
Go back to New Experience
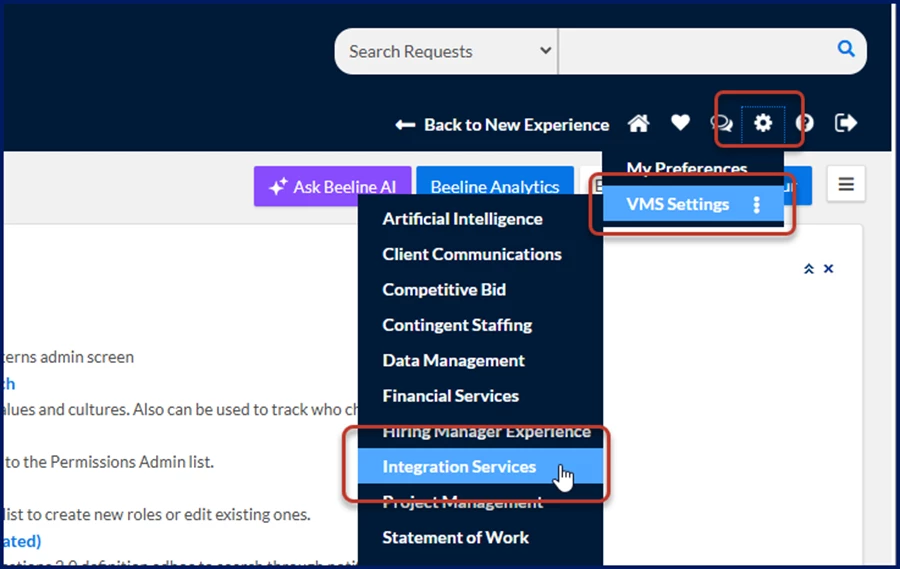502,125
